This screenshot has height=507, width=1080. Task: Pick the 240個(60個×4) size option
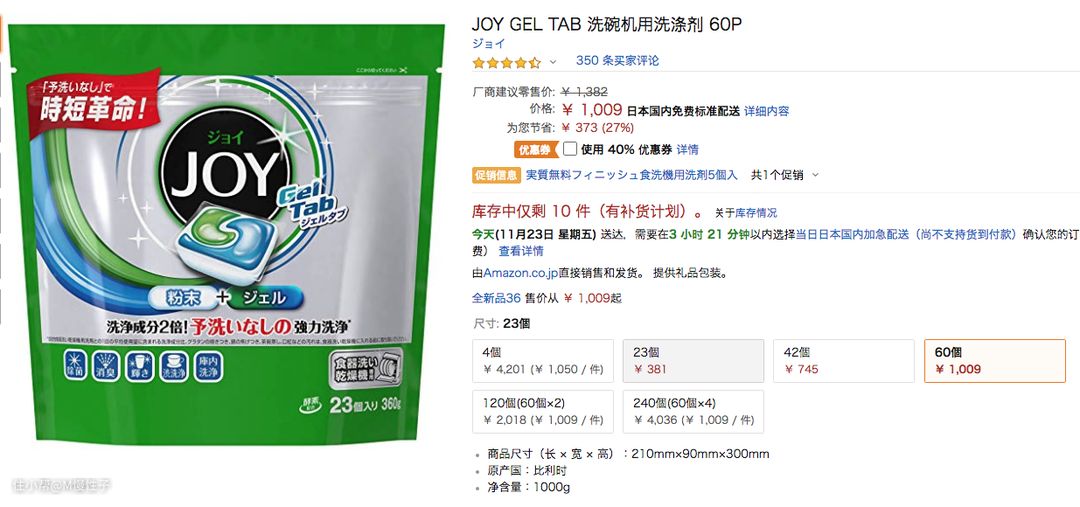click(694, 412)
